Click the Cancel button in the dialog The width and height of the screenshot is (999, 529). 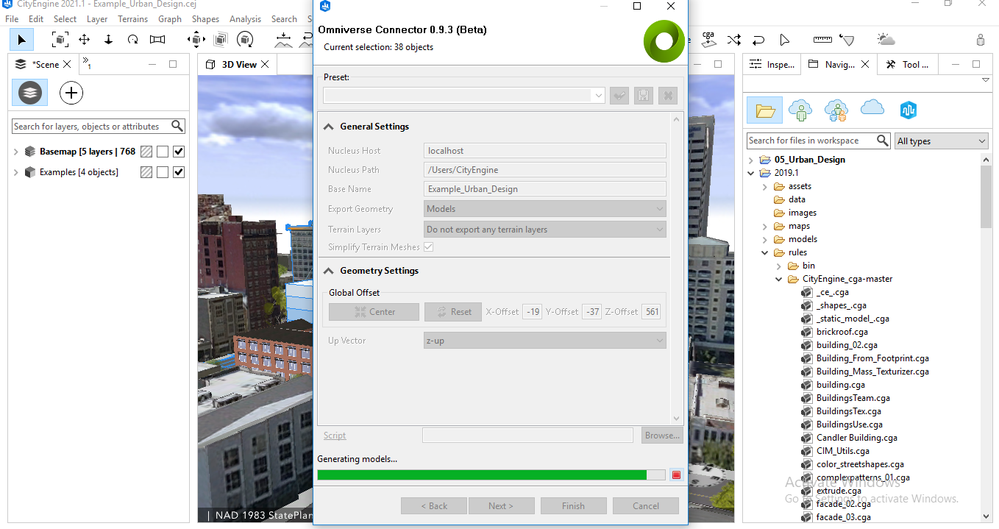click(x=645, y=506)
